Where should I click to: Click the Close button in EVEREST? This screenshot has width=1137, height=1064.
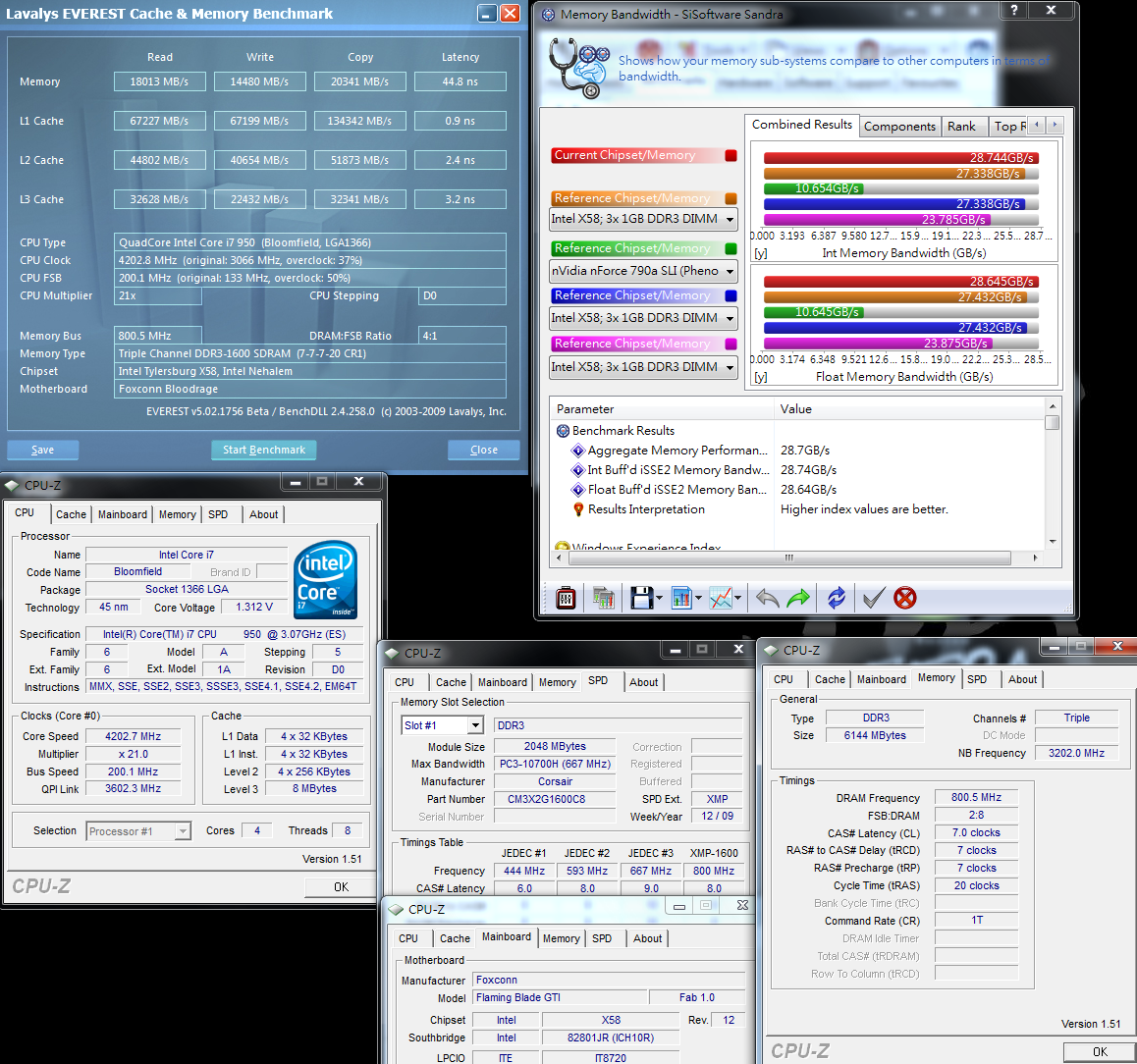484,451
